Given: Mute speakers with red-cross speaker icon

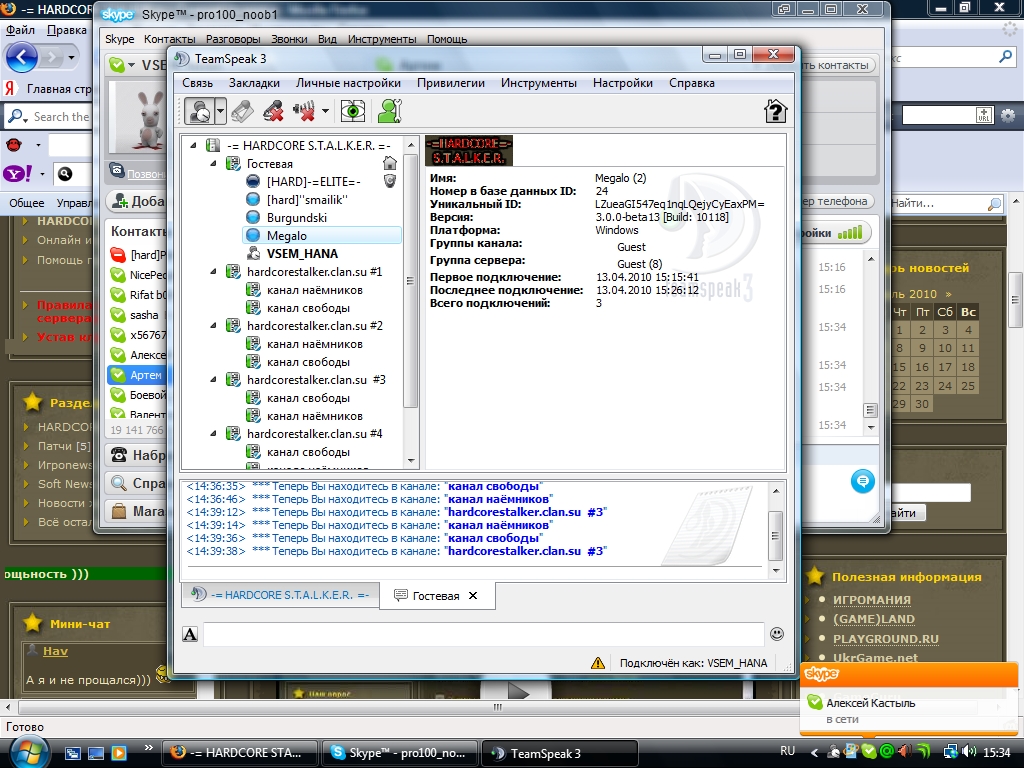Looking at the screenshot, I should pos(304,111).
